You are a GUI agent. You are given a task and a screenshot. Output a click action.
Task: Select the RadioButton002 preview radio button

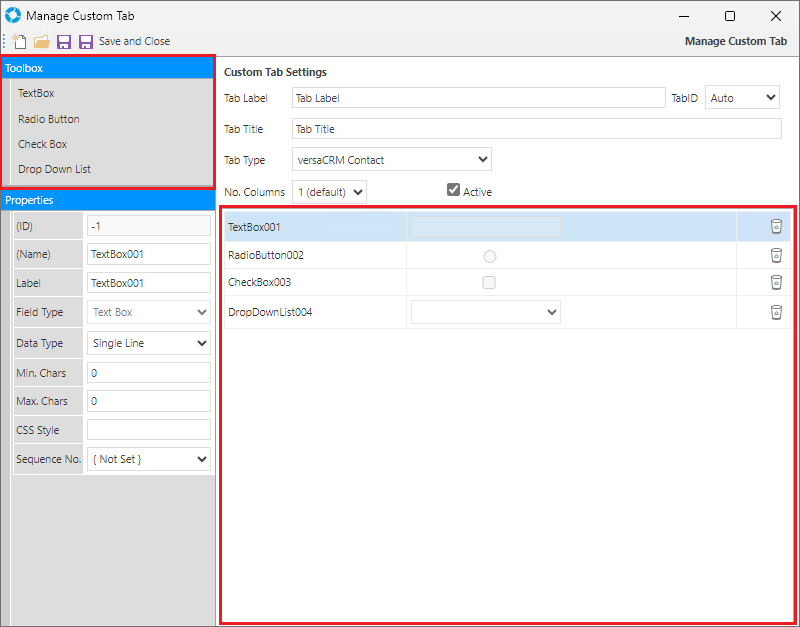click(x=489, y=256)
